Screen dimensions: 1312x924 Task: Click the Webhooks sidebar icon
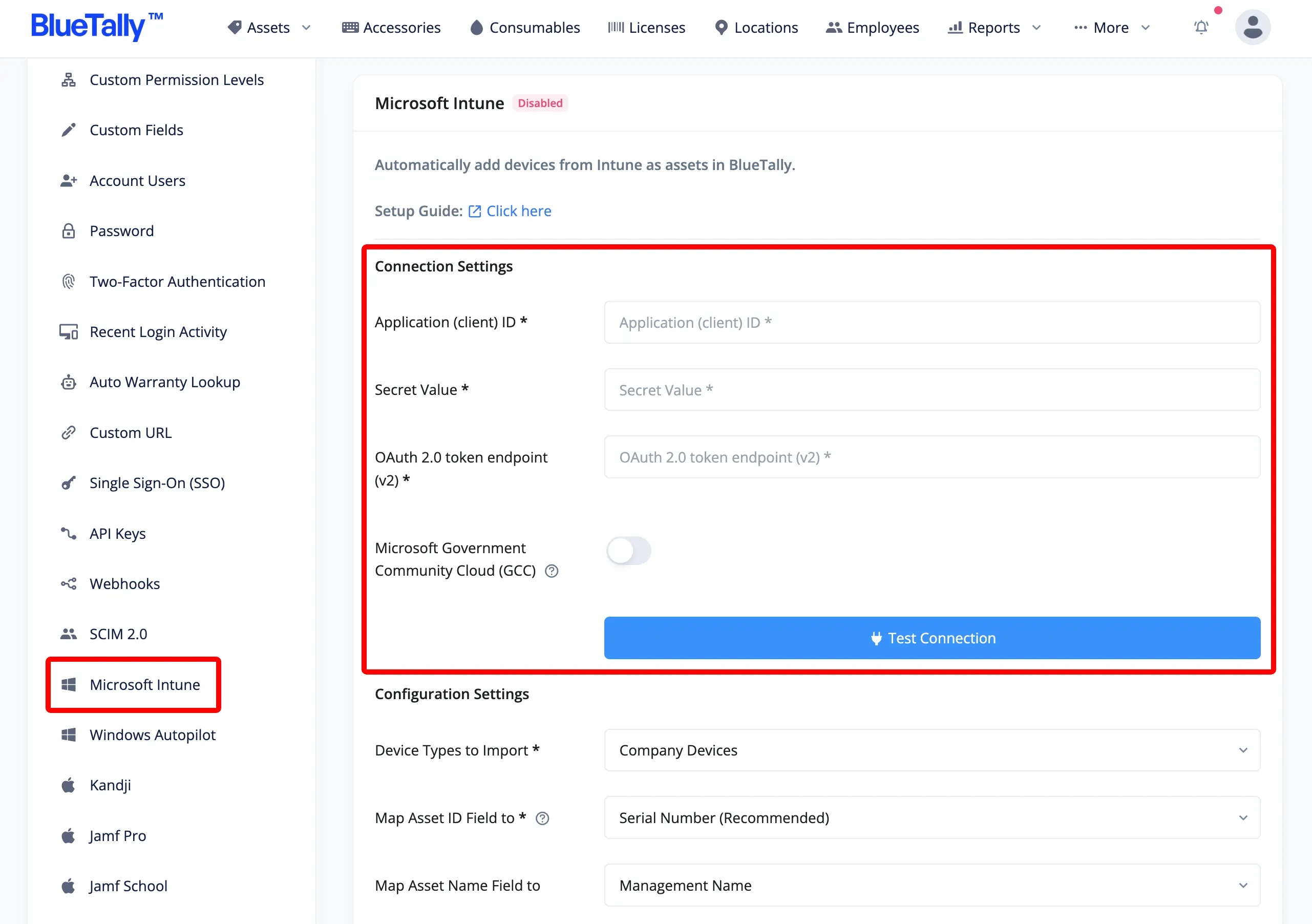pos(69,584)
